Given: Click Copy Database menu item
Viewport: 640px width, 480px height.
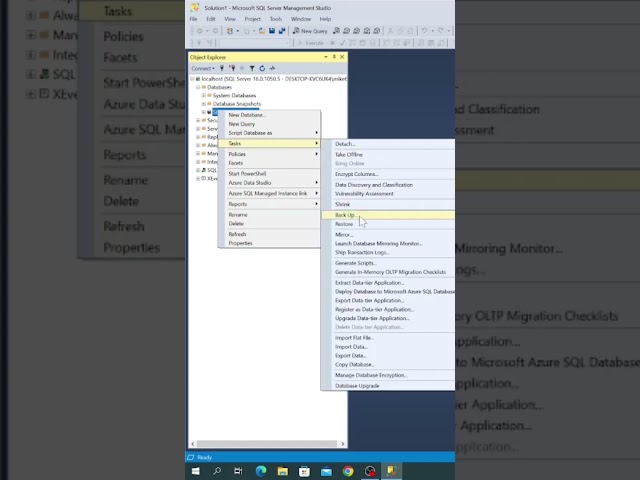Looking at the screenshot, I should (388, 365).
